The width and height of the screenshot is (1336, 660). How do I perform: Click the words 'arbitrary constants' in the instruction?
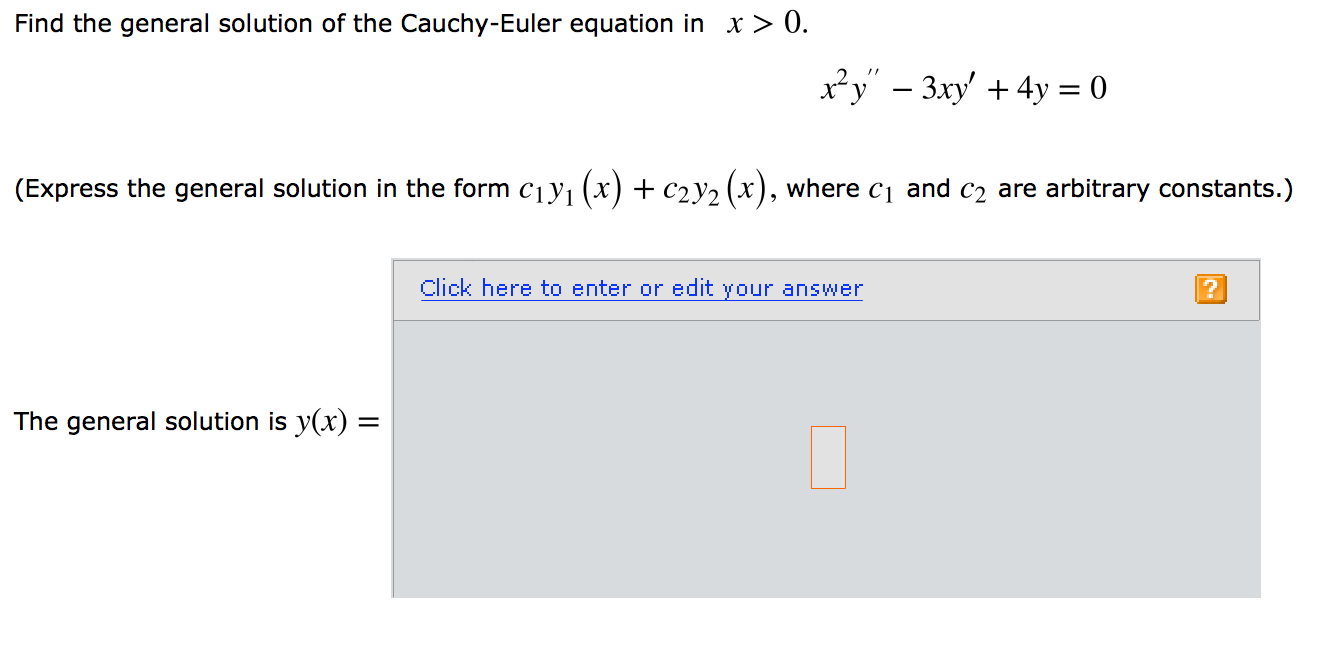(1162, 189)
